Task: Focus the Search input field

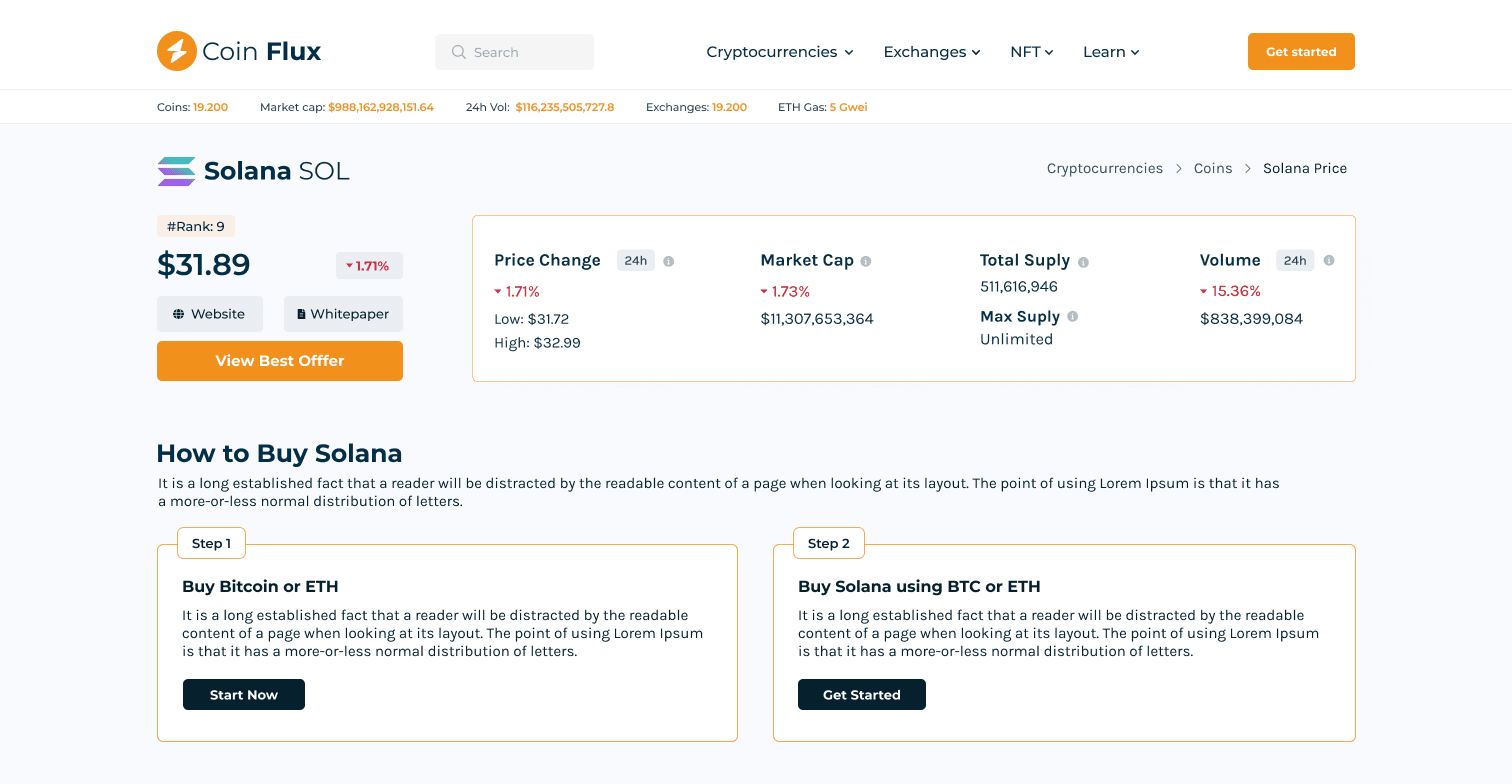Action: (x=514, y=52)
